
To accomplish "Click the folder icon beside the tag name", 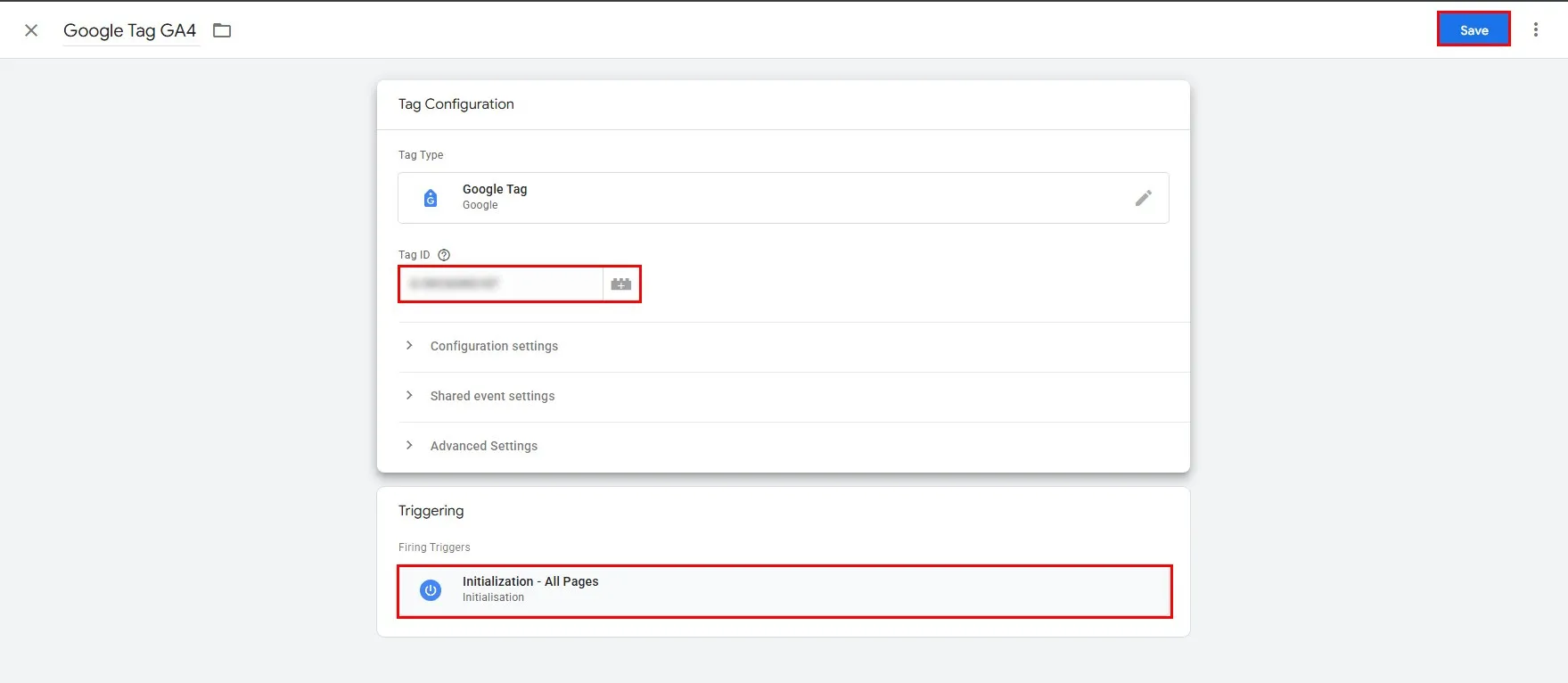I will (222, 30).
